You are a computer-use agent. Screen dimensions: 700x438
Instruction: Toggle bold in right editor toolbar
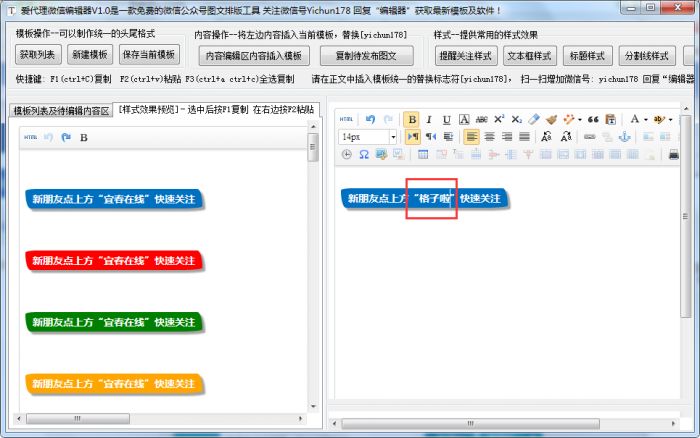[412, 119]
